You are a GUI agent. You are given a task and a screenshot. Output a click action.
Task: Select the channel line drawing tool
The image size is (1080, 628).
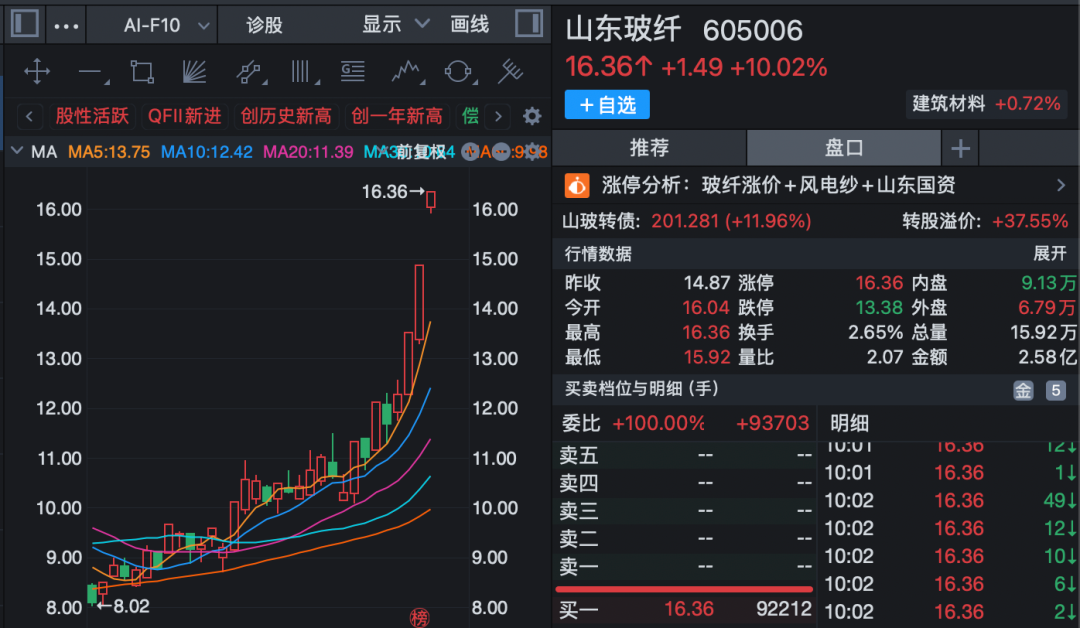click(249, 72)
